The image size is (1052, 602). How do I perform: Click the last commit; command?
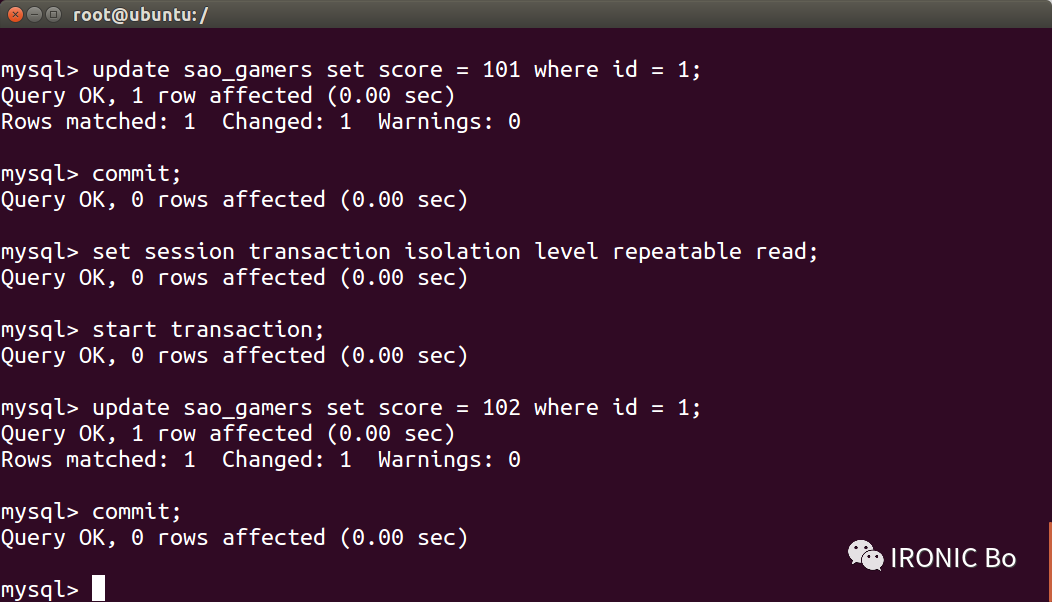click(137, 512)
